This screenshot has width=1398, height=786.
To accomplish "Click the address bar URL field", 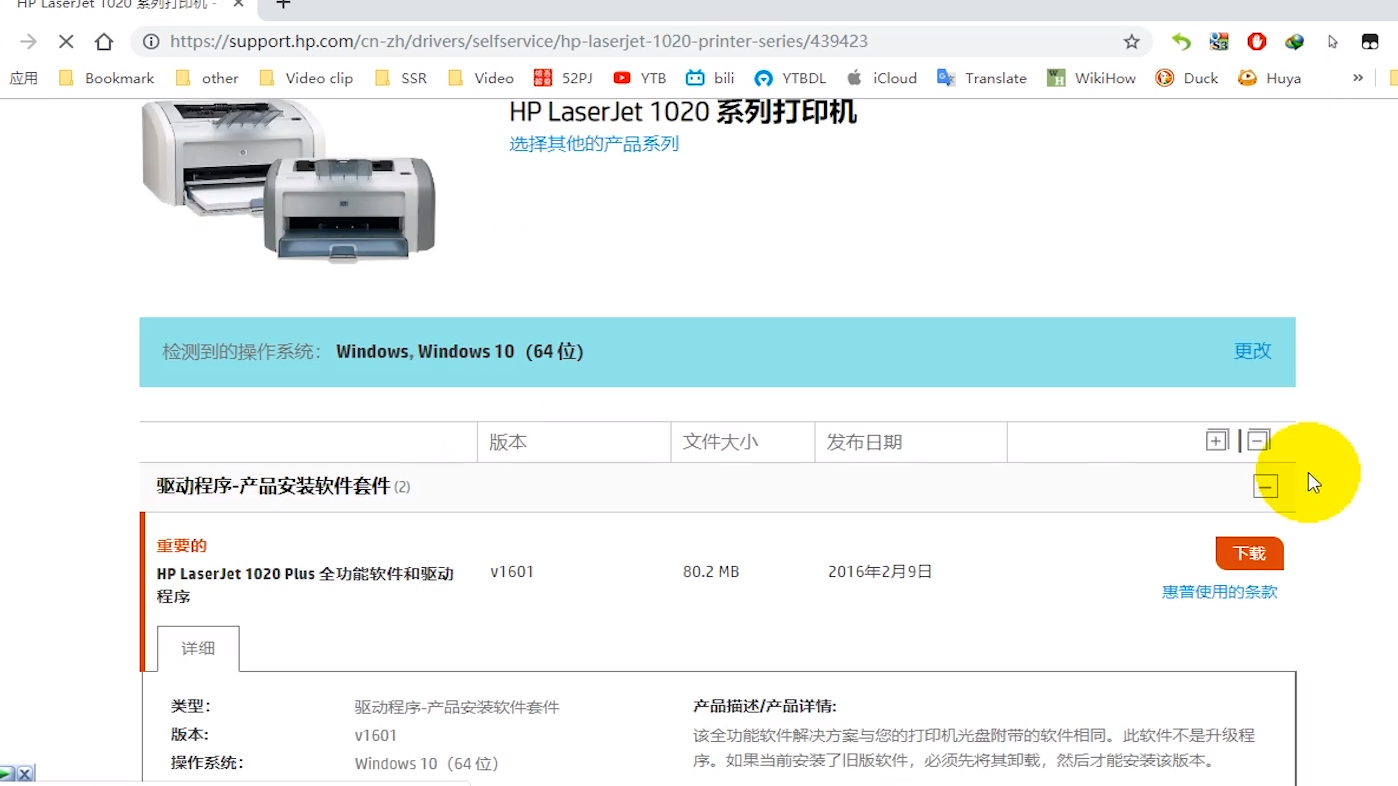I will (640, 42).
